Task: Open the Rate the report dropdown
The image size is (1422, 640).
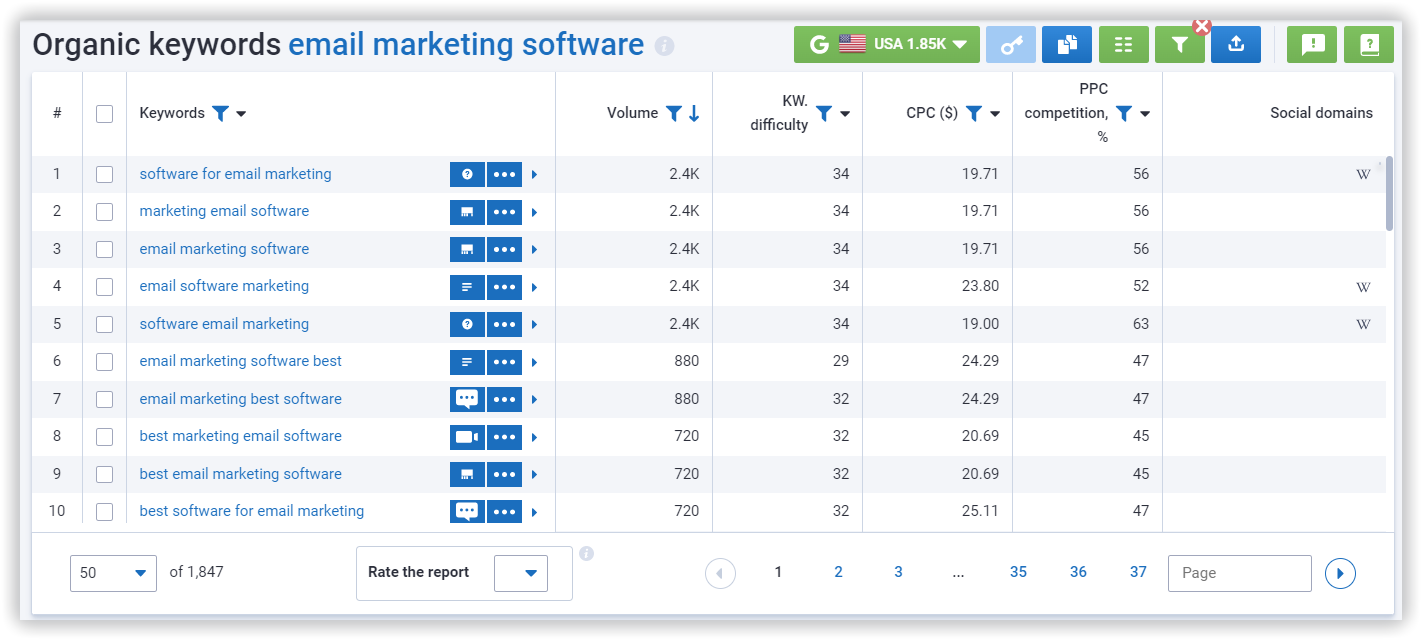Action: (521, 573)
